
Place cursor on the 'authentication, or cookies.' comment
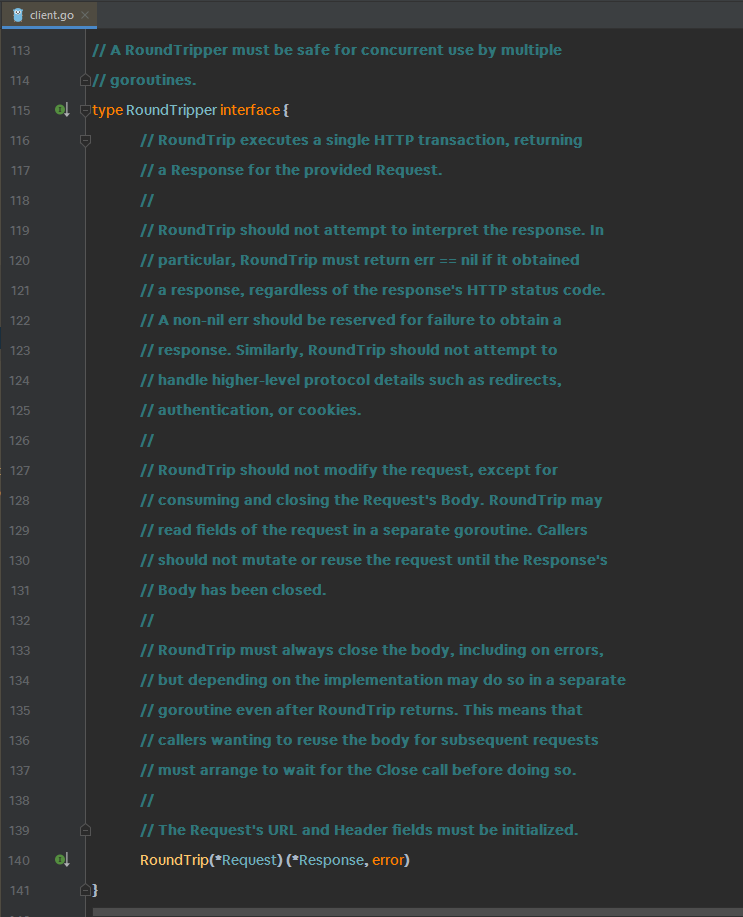[259, 410]
